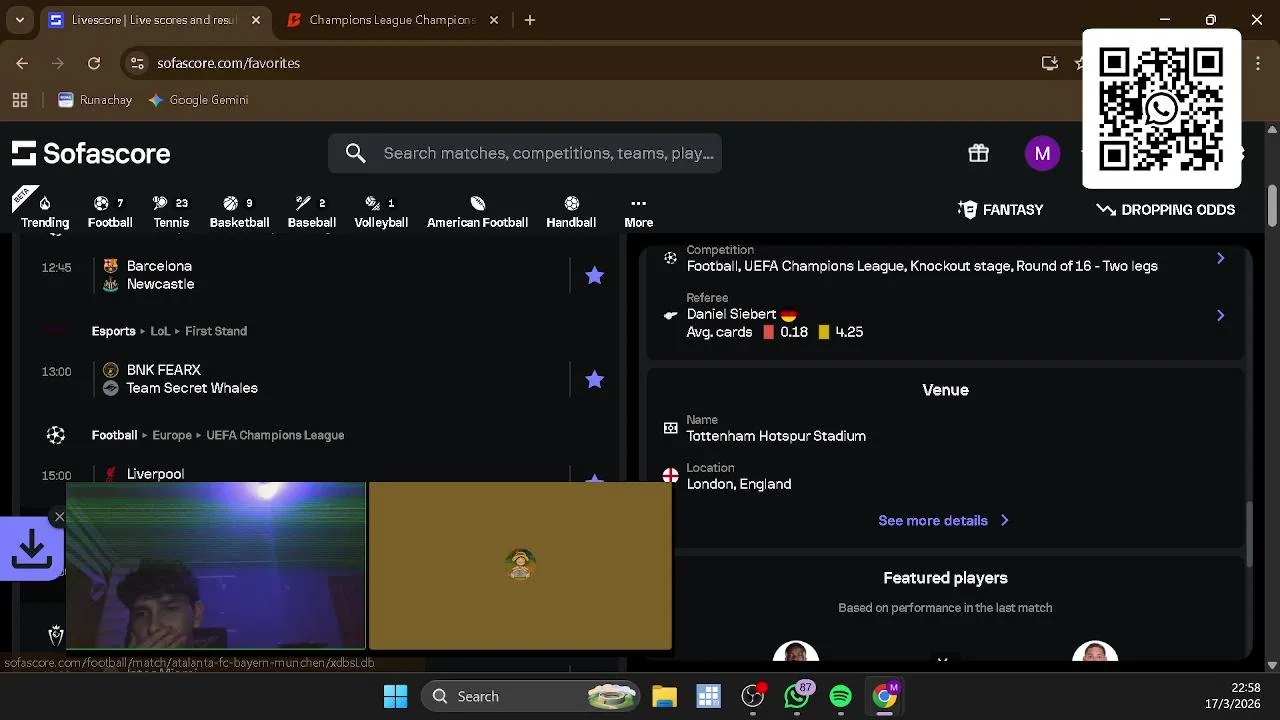Select the Tennis sport category
1280x720 pixels.
coord(171,212)
